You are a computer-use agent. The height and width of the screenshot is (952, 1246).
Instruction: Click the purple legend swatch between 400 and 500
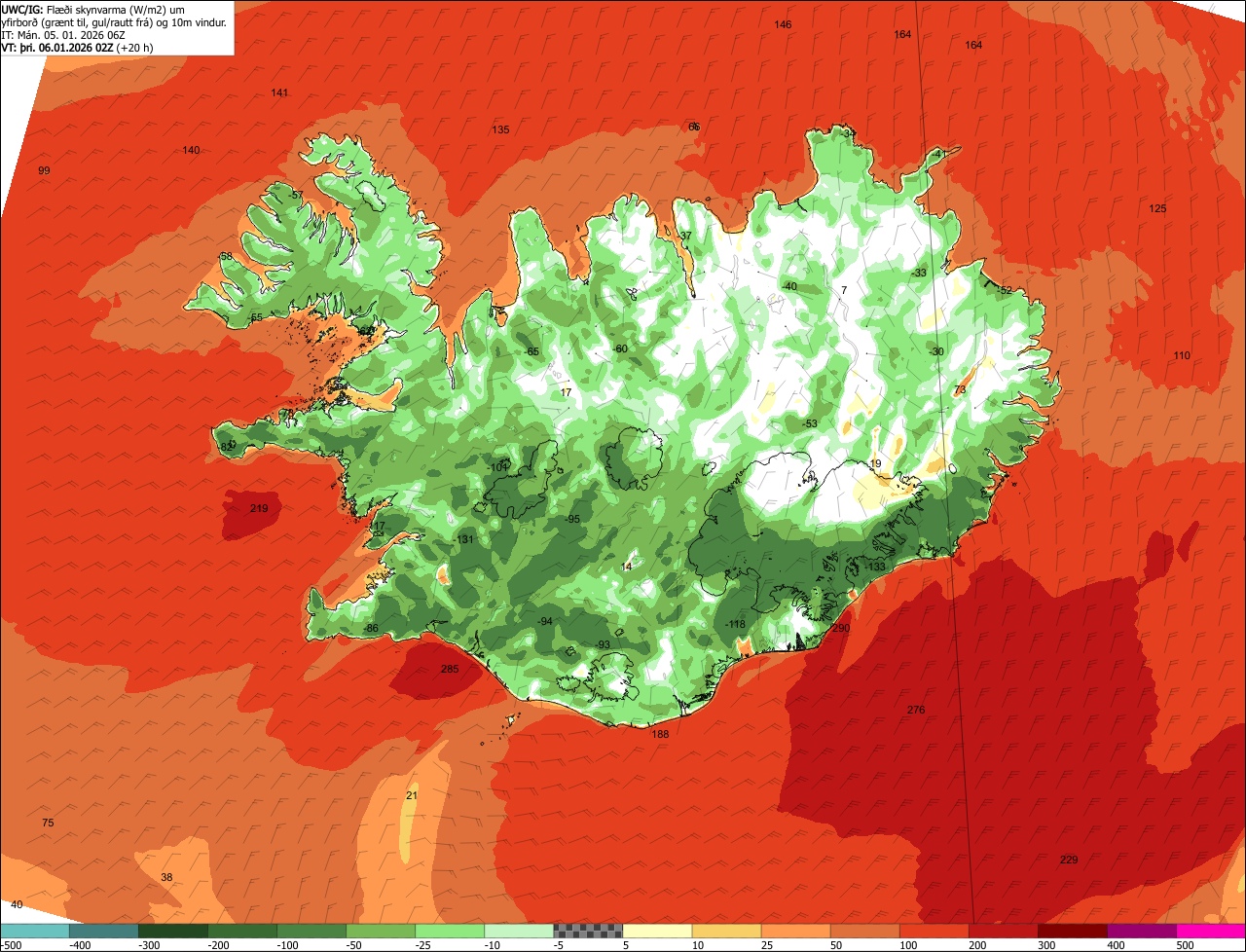point(1142,931)
